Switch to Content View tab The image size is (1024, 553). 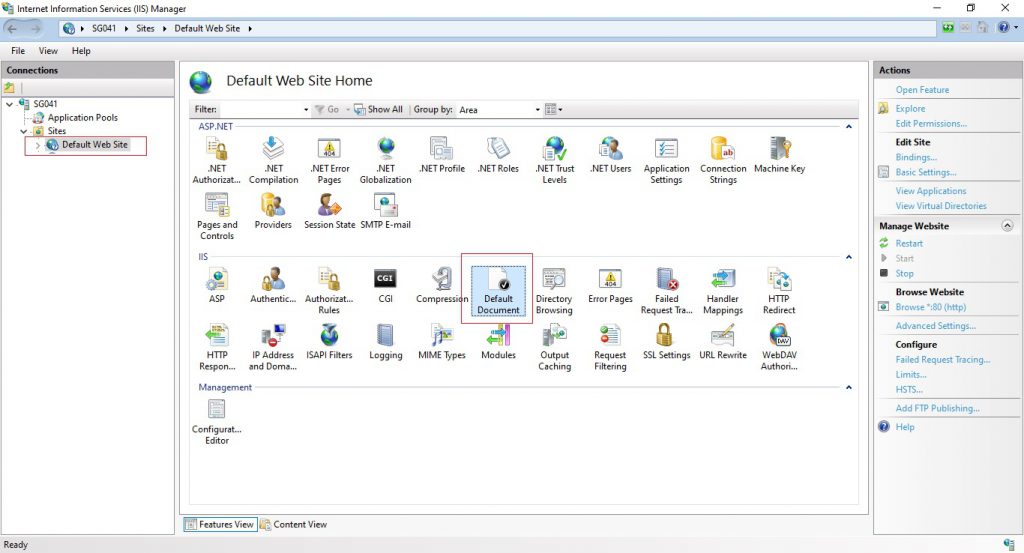[294, 524]
